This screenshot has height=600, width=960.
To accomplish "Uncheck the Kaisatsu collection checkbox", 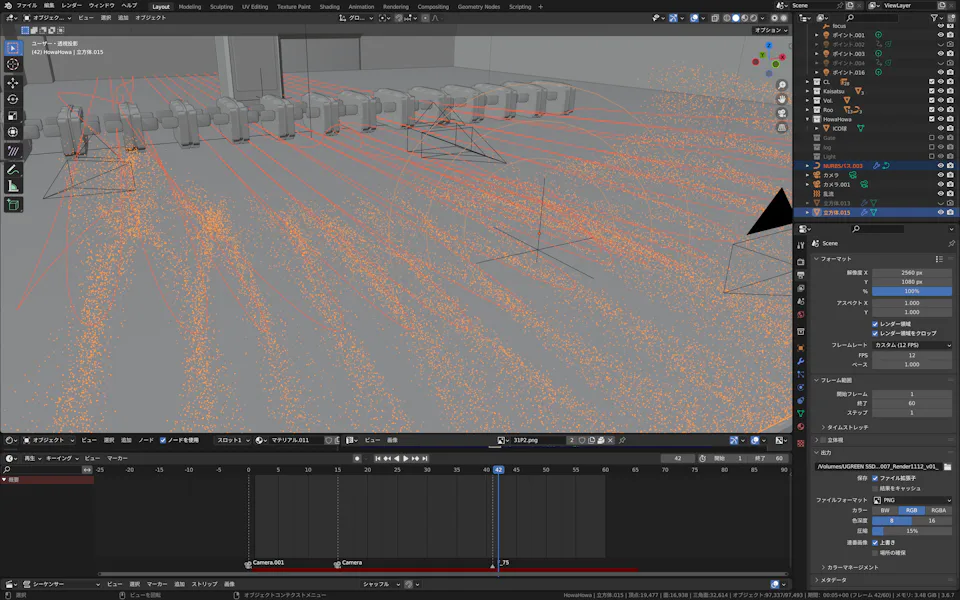I will tap(931, 91).
